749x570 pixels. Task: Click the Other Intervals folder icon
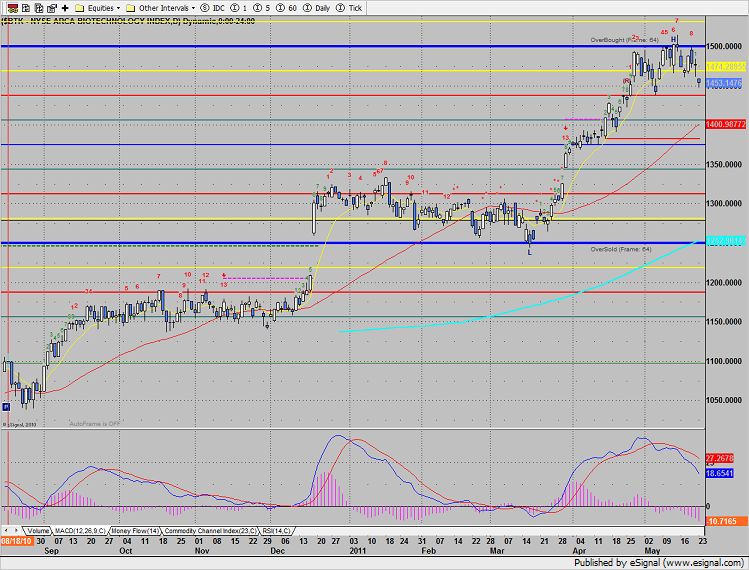pyautogui.click(x=130, y=8)
